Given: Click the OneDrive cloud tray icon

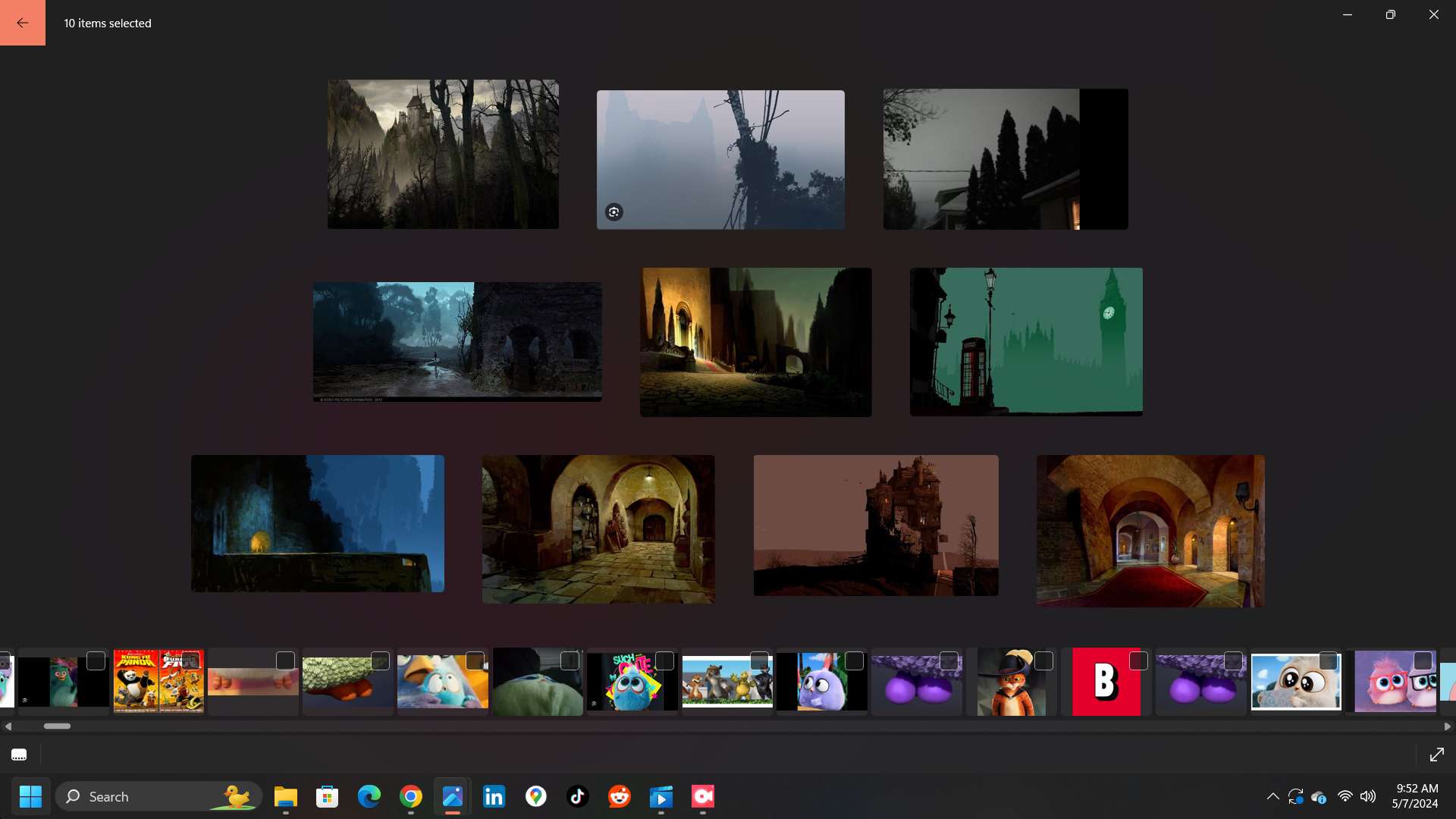Looking at the screenshot, I should click(x=1319, y=797).
